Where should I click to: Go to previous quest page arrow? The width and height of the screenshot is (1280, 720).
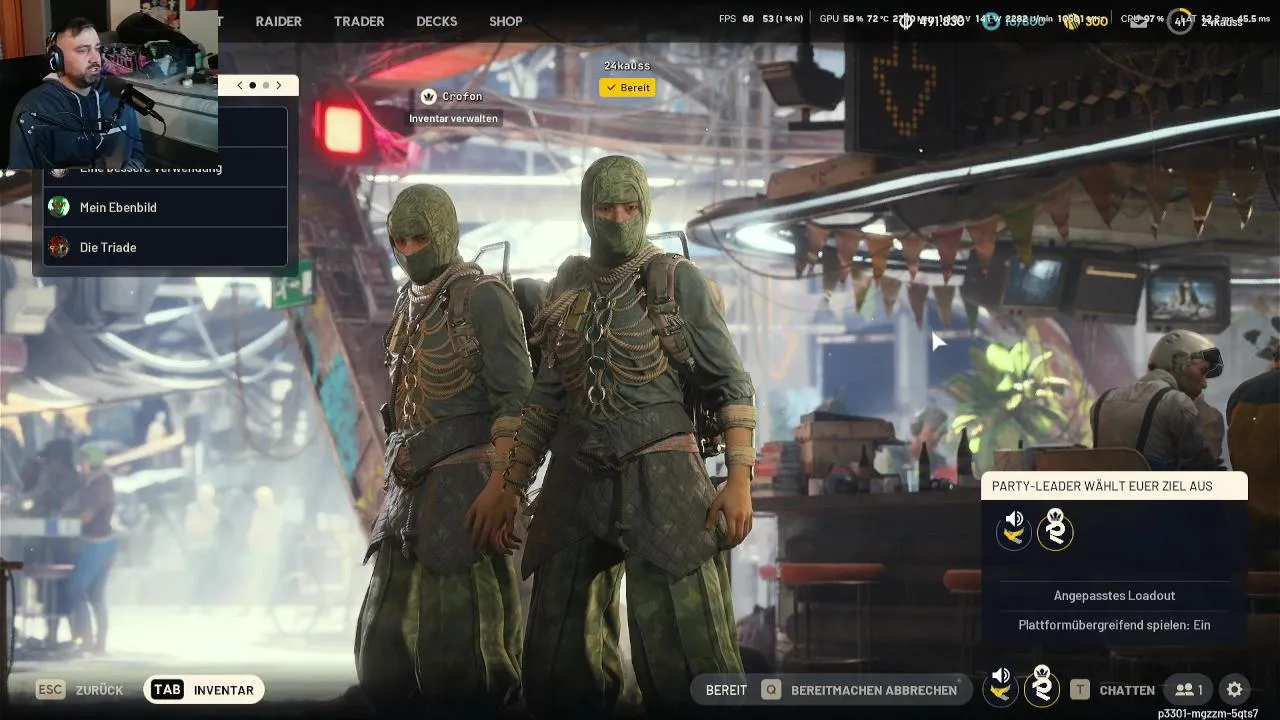[x=240, y=86]
